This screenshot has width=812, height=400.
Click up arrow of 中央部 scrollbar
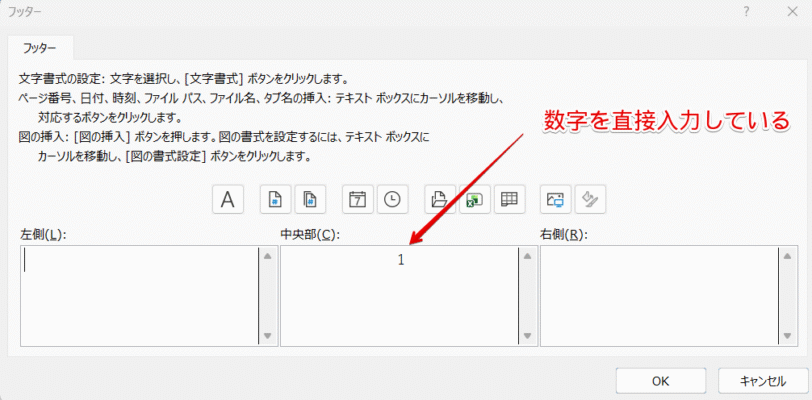point(528,256)
